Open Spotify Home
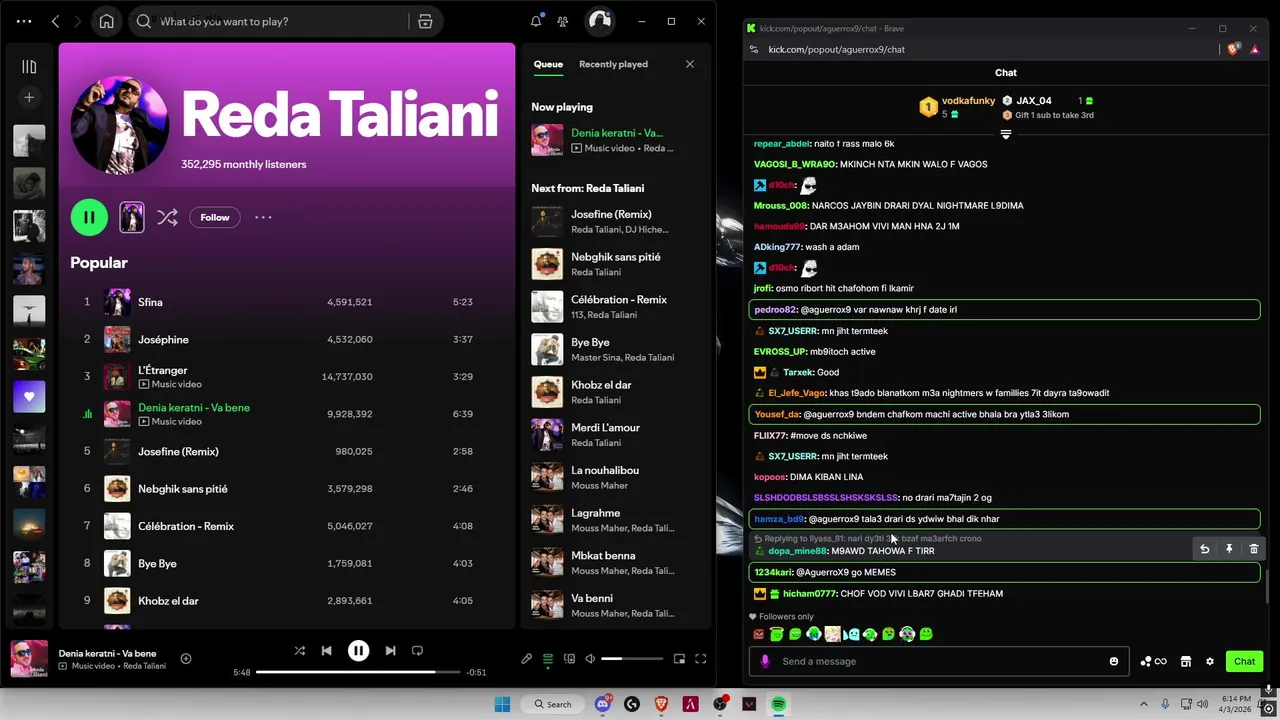1280x720 pixels. (x=107, y=21)
